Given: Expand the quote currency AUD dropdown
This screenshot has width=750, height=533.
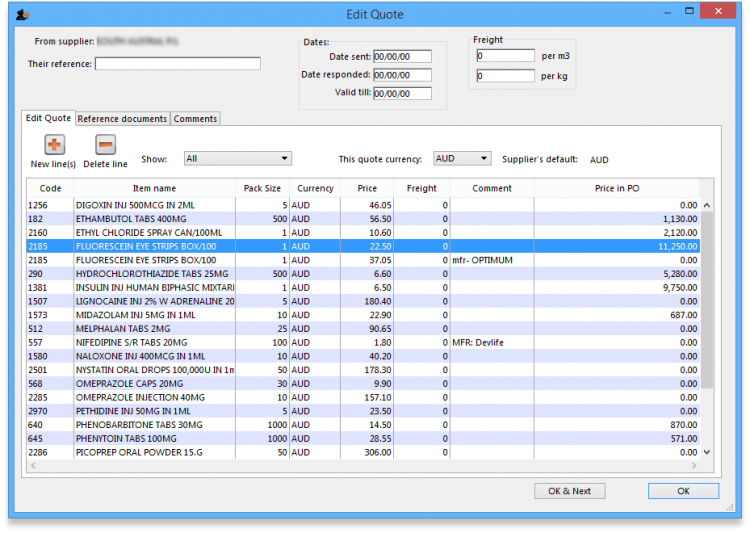Looking at the screenshot, I should [x=462, y=158].
